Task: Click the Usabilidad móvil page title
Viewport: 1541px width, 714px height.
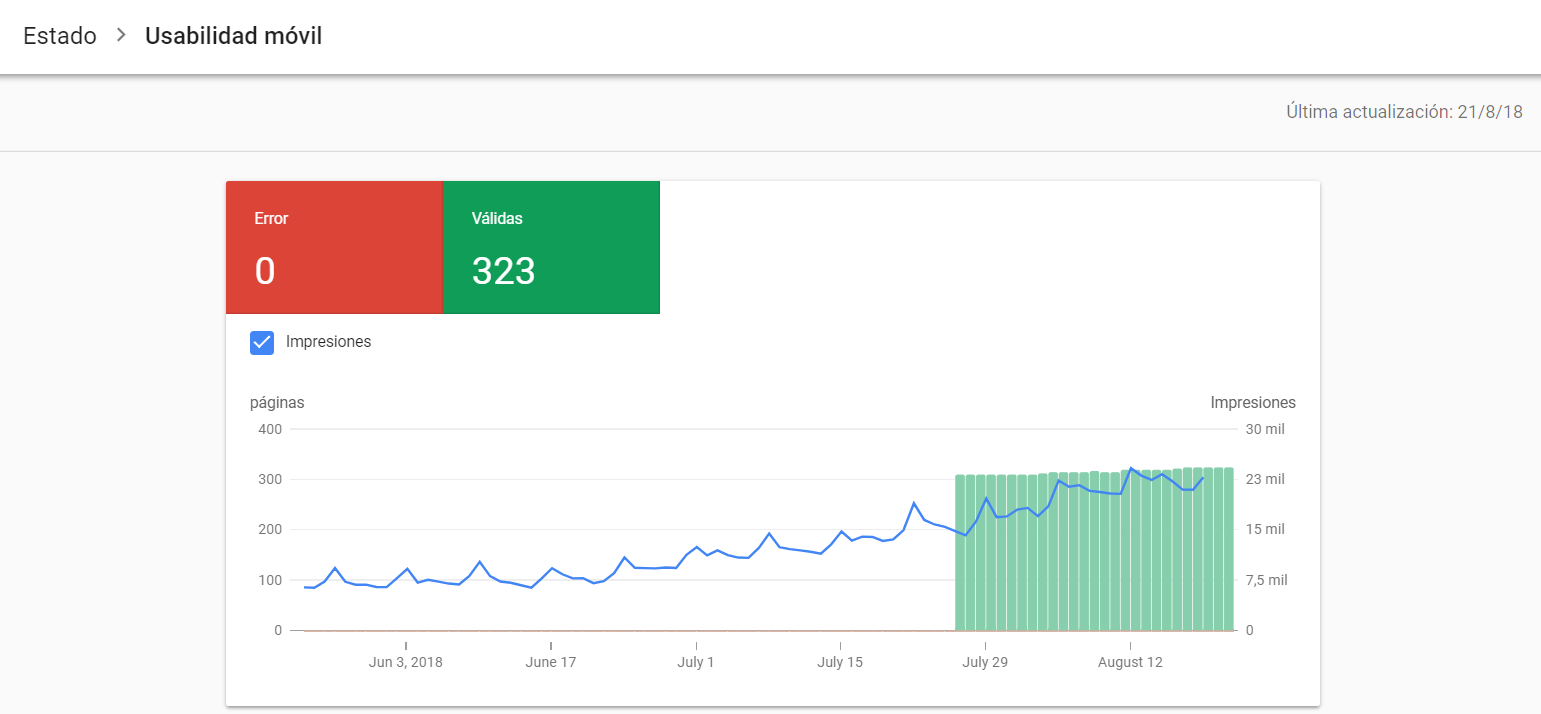Action: (x=233, y=36)
